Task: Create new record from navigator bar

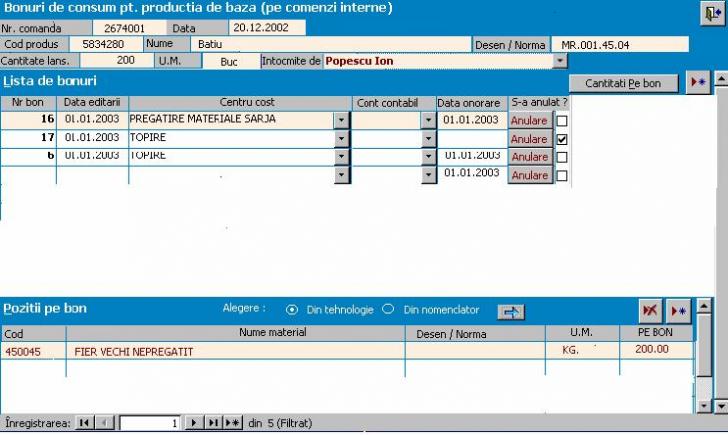Action: pyautogui.click(x=232, y=424)
